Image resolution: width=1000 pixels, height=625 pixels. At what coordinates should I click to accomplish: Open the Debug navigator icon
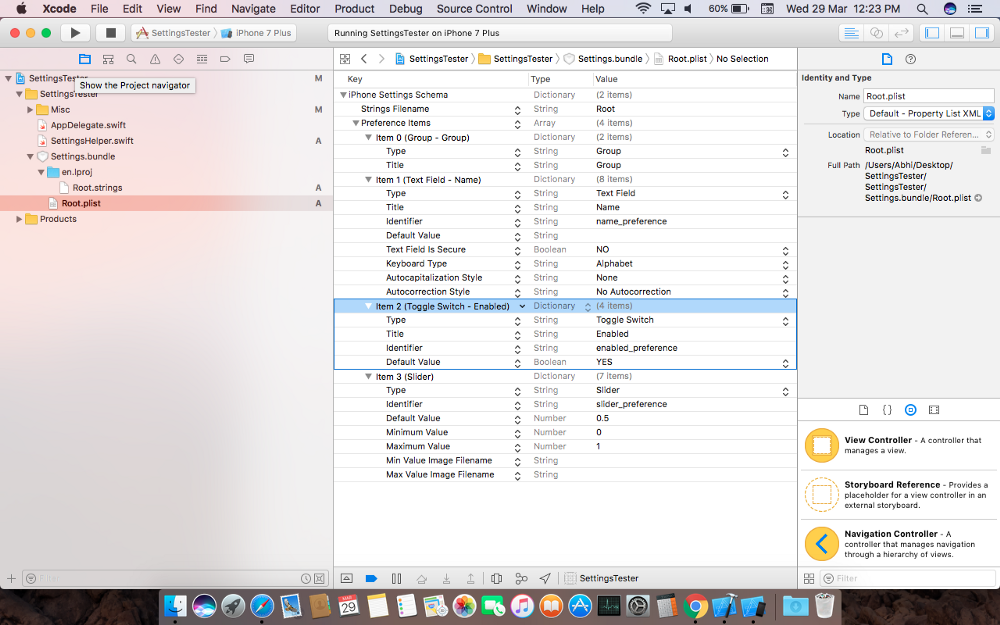tap(202, 59)
